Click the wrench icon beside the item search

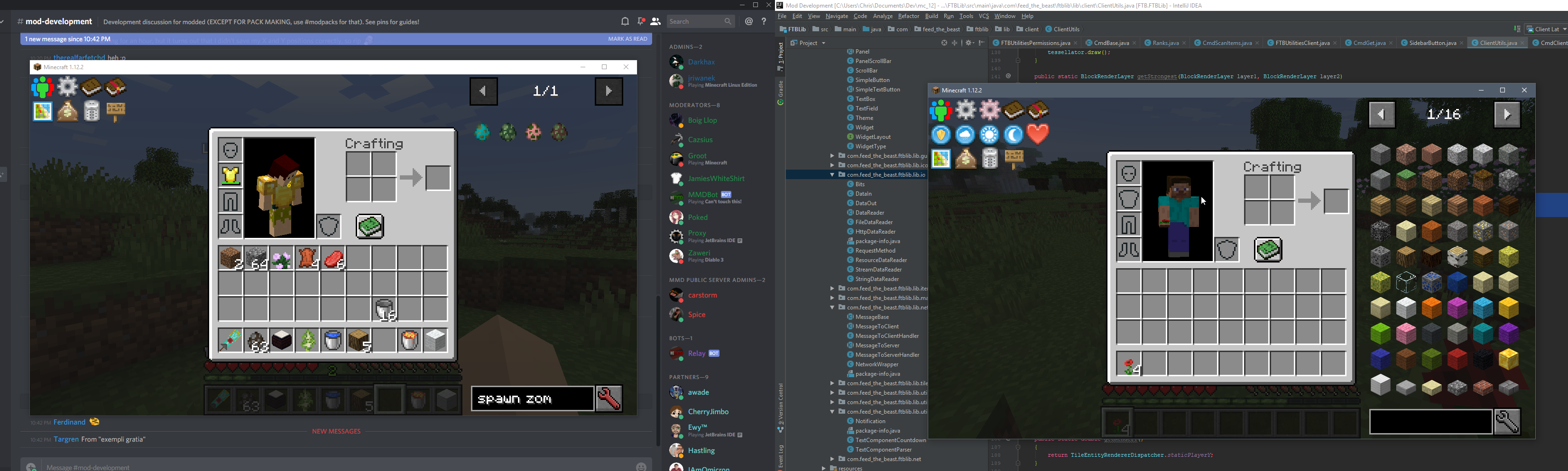click(1507, 422)
